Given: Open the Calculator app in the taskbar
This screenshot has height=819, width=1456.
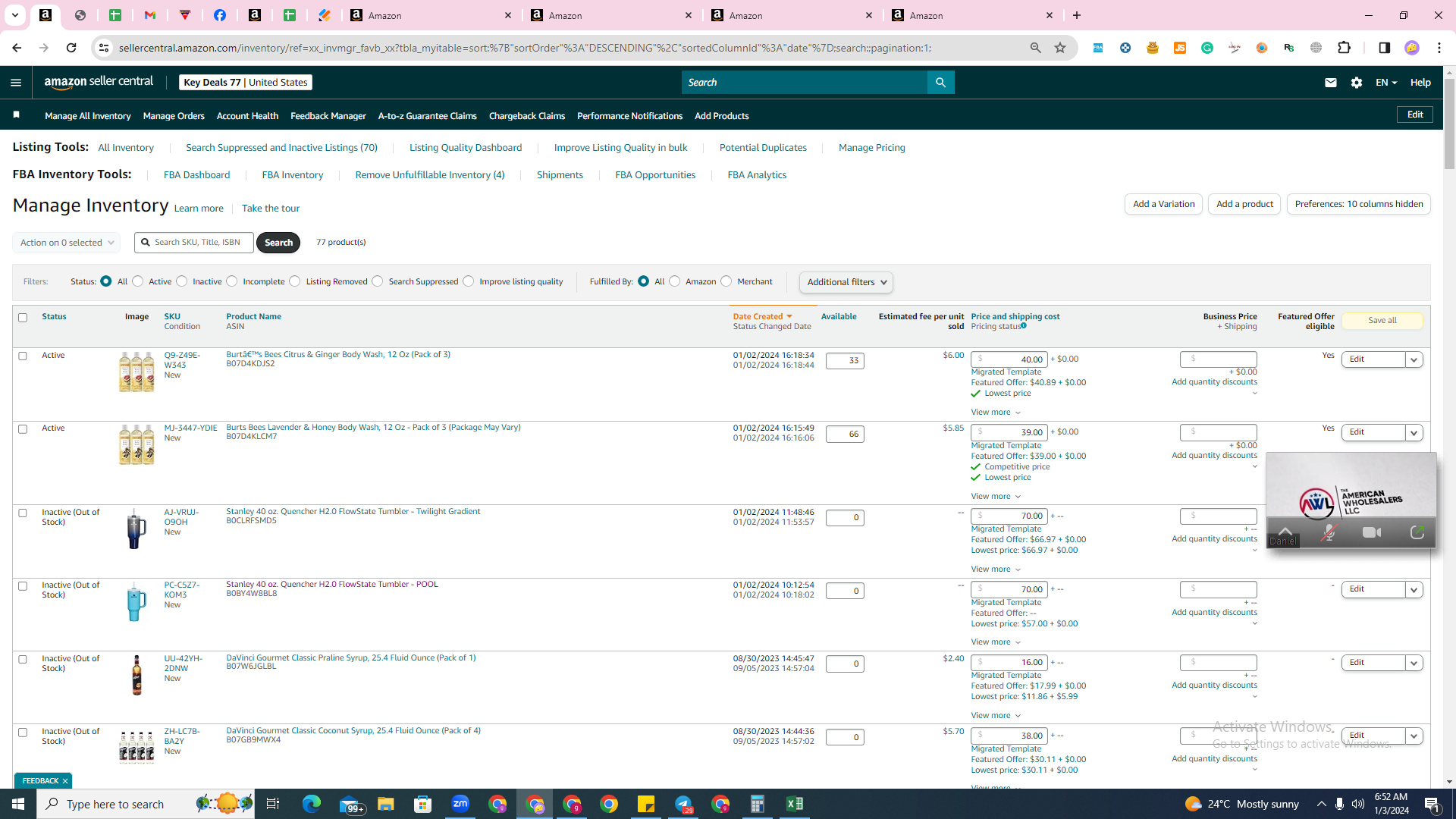Looking at the screenshot, I should [x=758, y=804].
